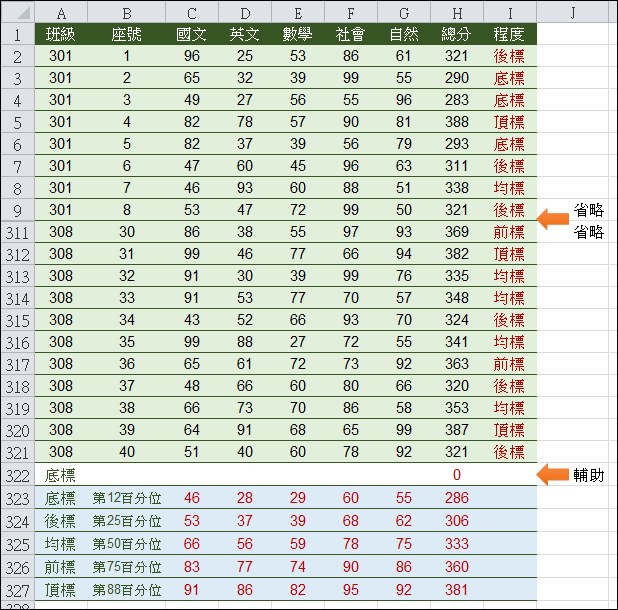Click 第25百分位 cell
This screenshot has height=610, width=618.
127,521
